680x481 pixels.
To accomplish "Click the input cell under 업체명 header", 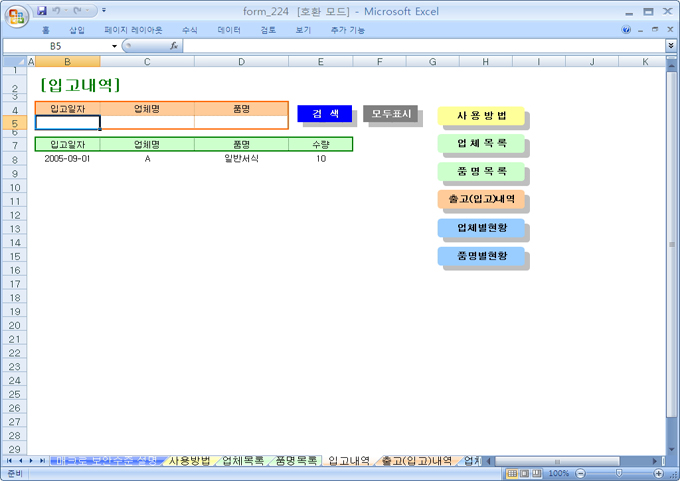I will (147, 122).
